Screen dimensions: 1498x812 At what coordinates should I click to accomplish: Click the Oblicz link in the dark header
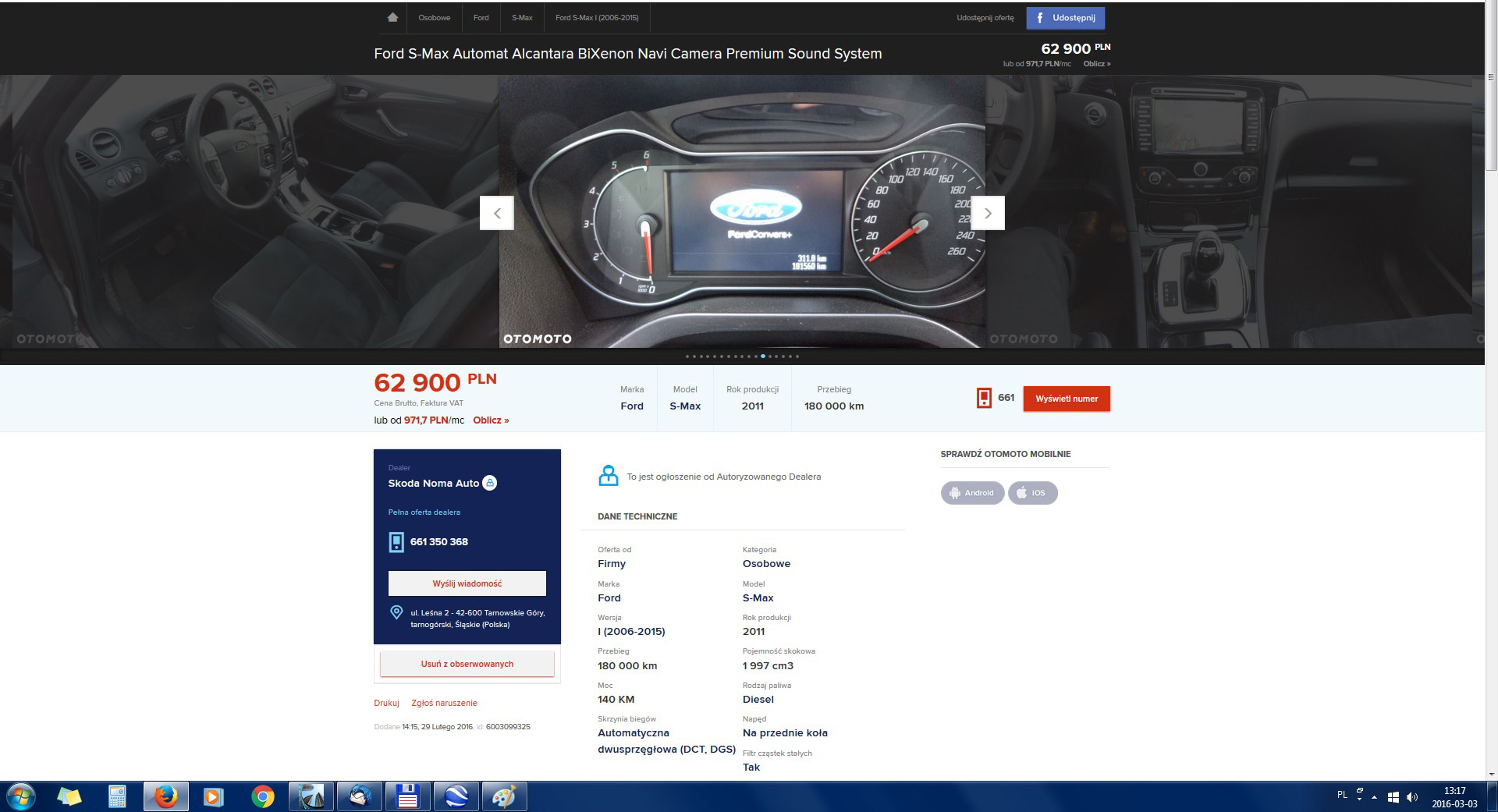(x=1096, y=64)
